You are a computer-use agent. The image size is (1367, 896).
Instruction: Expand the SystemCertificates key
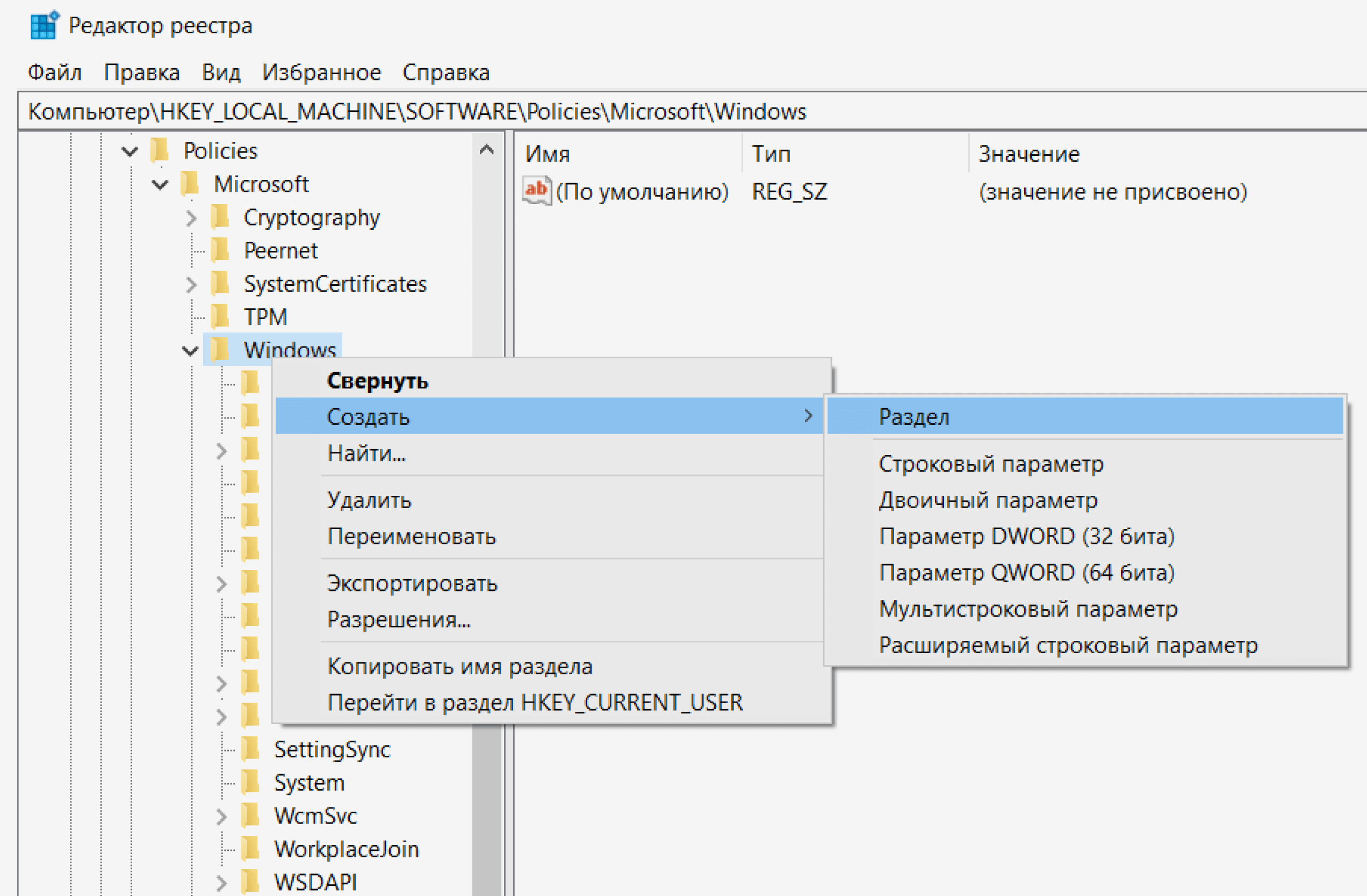192,284
